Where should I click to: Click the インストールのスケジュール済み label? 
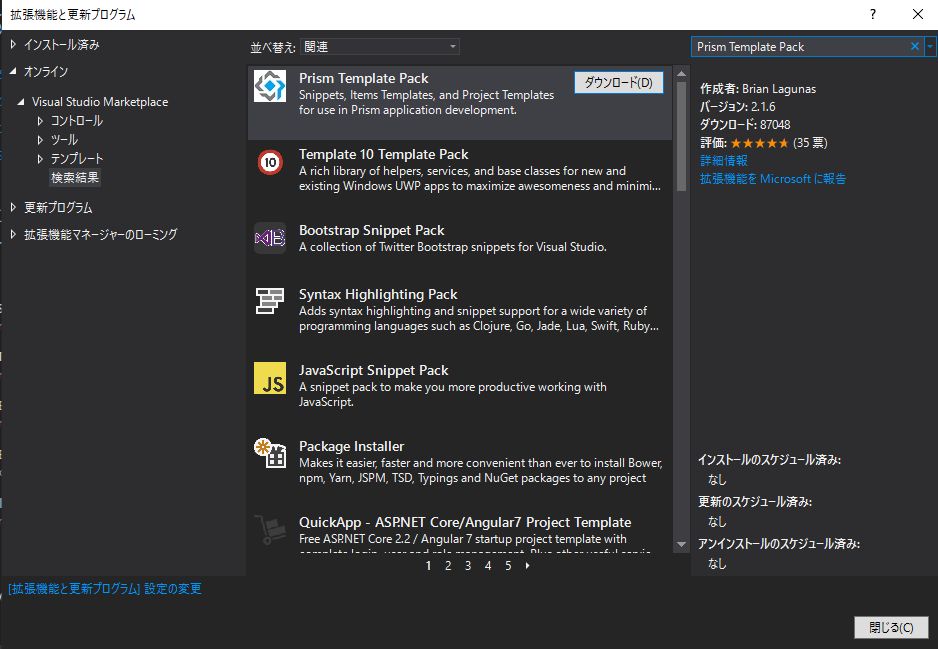pos(769,460)
